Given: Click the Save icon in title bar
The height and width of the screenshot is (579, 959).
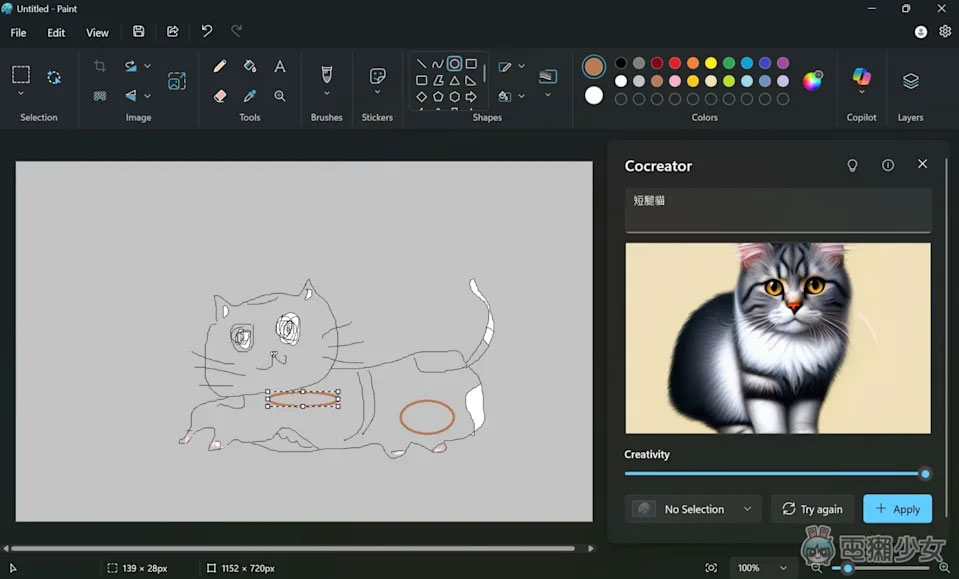Looking at the screenshot, I should [x=139, y=32].
